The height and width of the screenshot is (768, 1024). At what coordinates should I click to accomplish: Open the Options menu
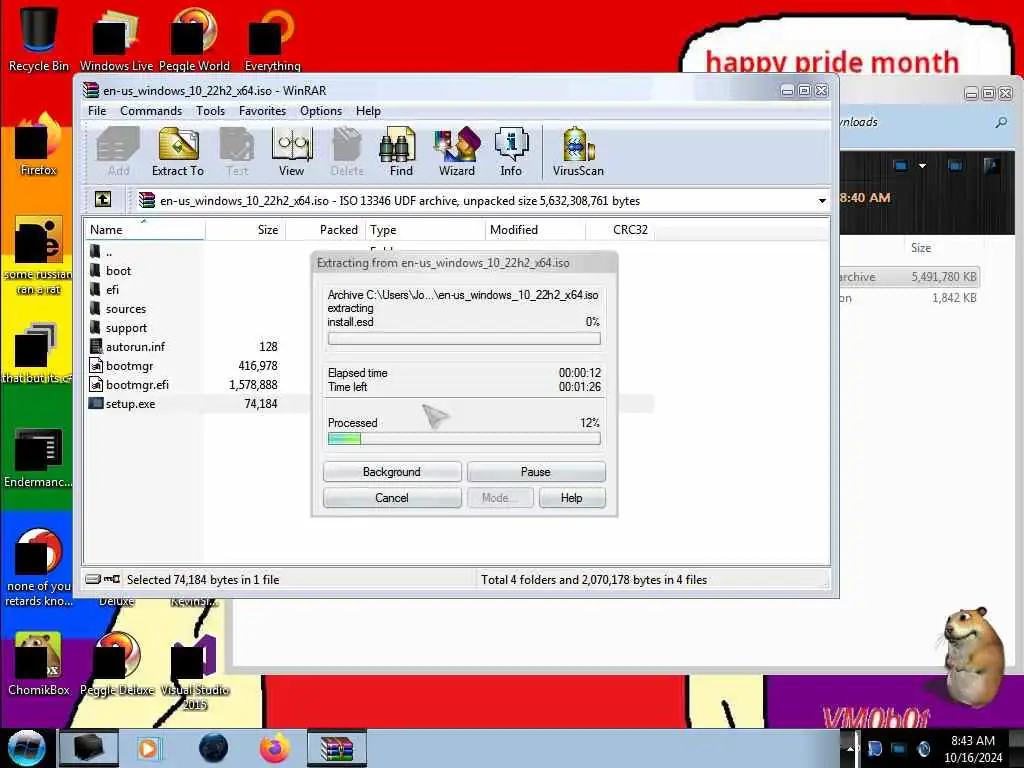click(321, 111)
